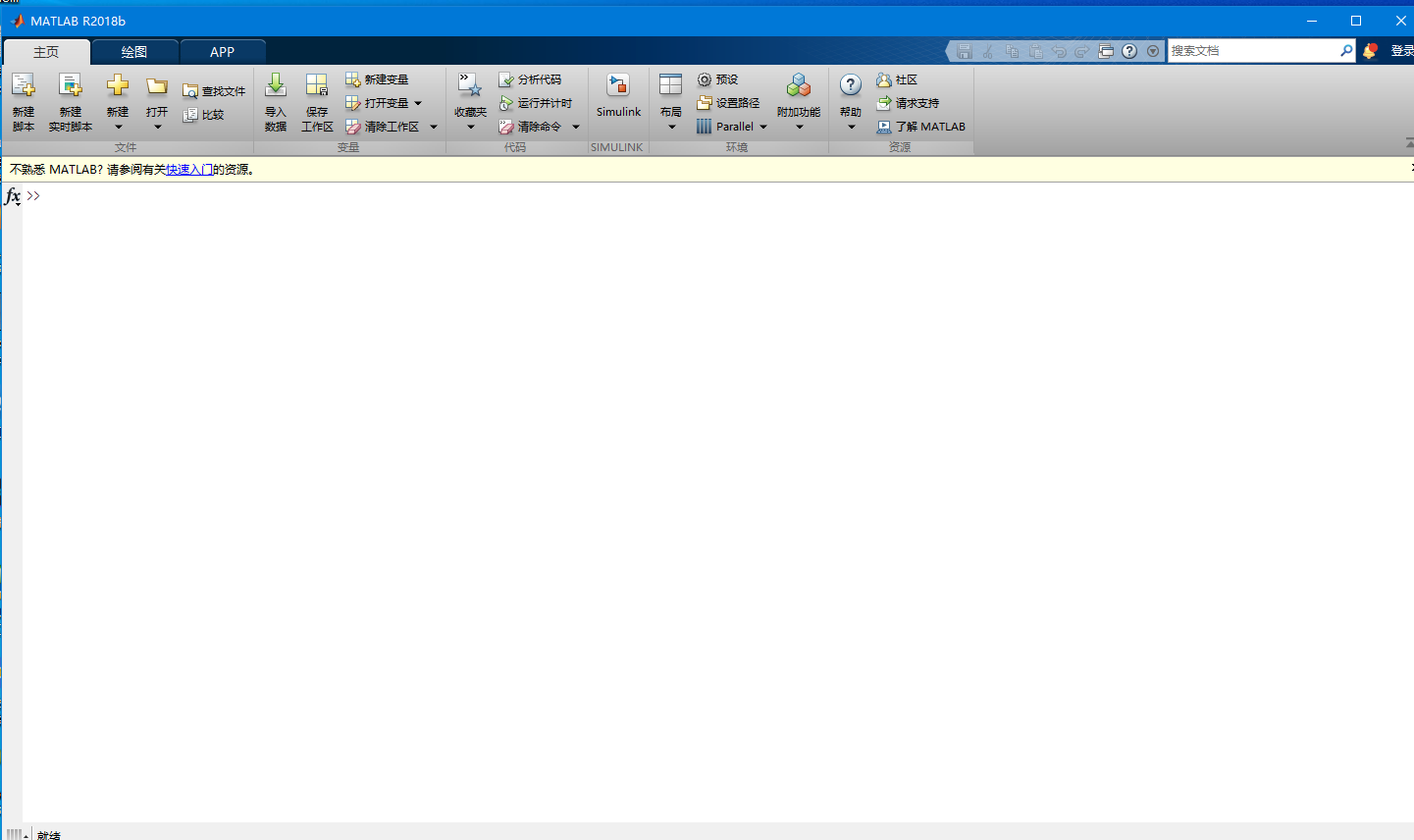Maximize the MATLAB R2018b window
Viewport: 1414px width, 840px height.
[x=1356, y=21]
